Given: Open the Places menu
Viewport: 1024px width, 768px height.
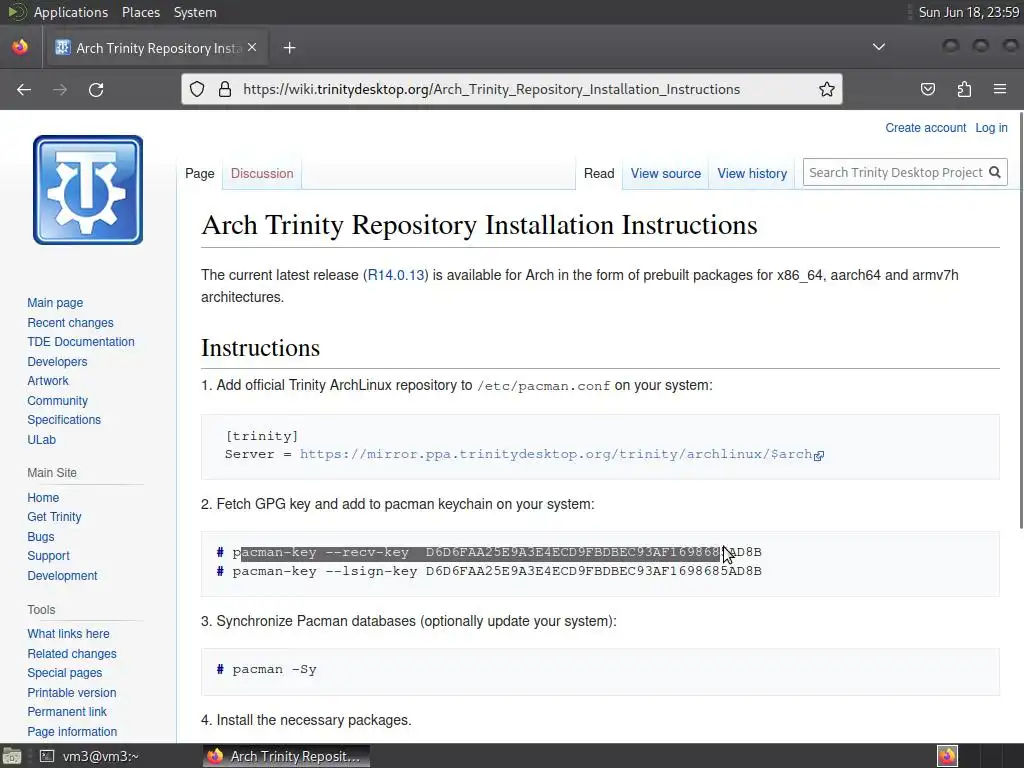Looking at the screenshot, I should click(x=141, y=12).
